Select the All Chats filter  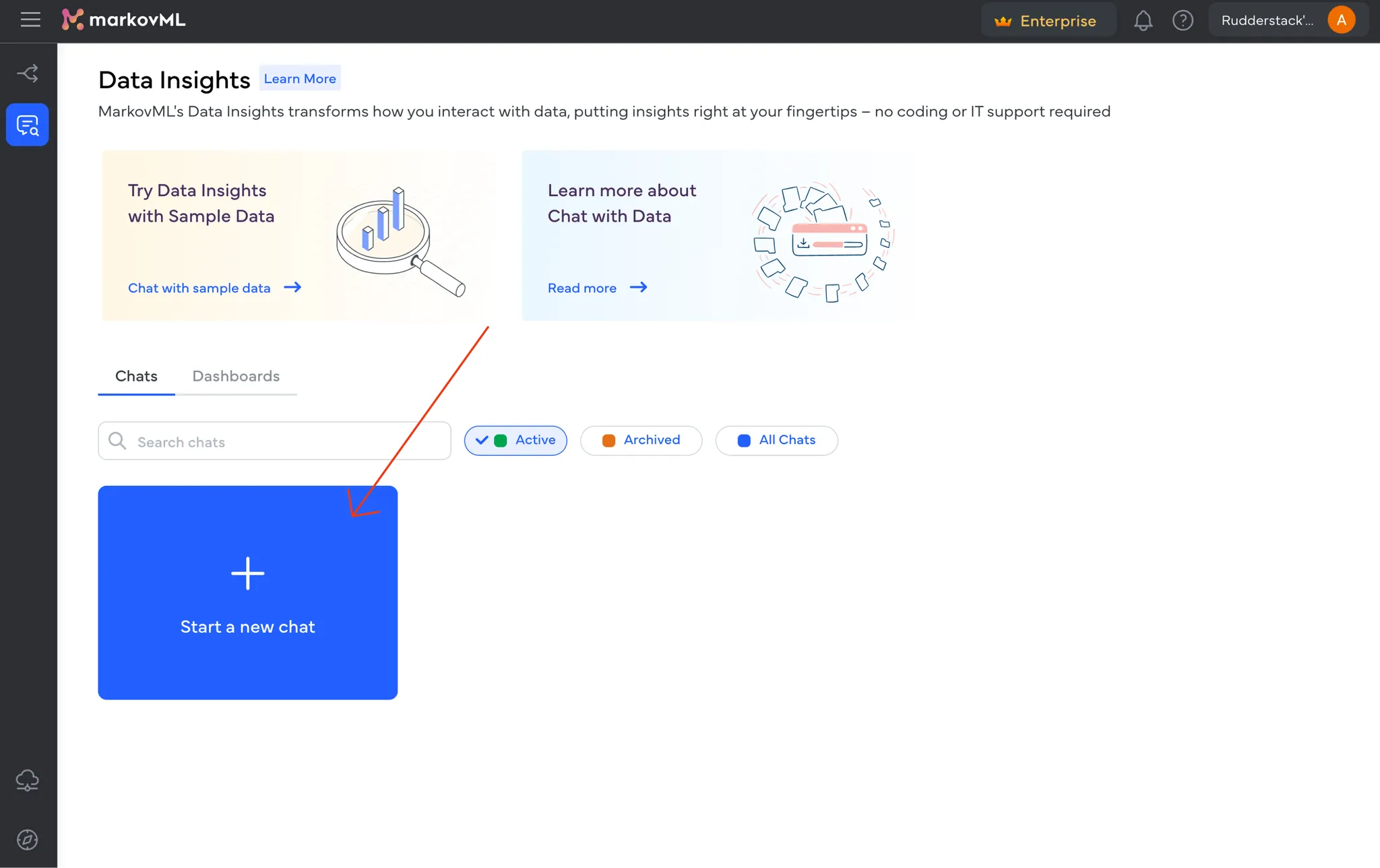click(776, 441)
